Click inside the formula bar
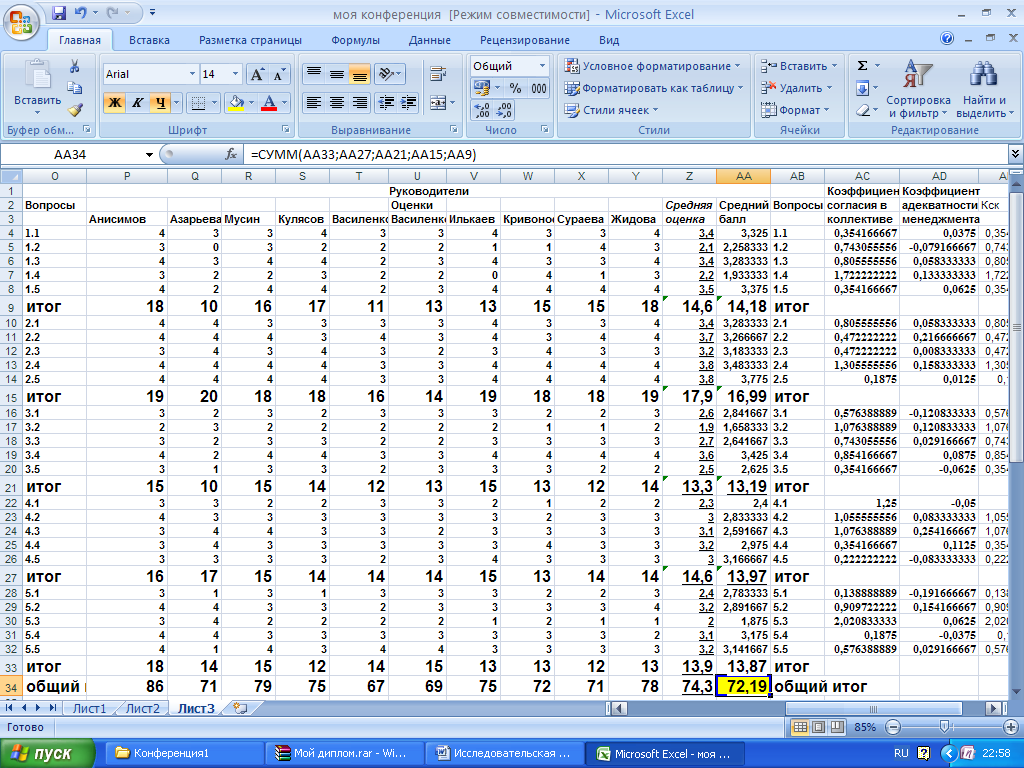This screenshot has height=768, width=1024. (626, 155)
